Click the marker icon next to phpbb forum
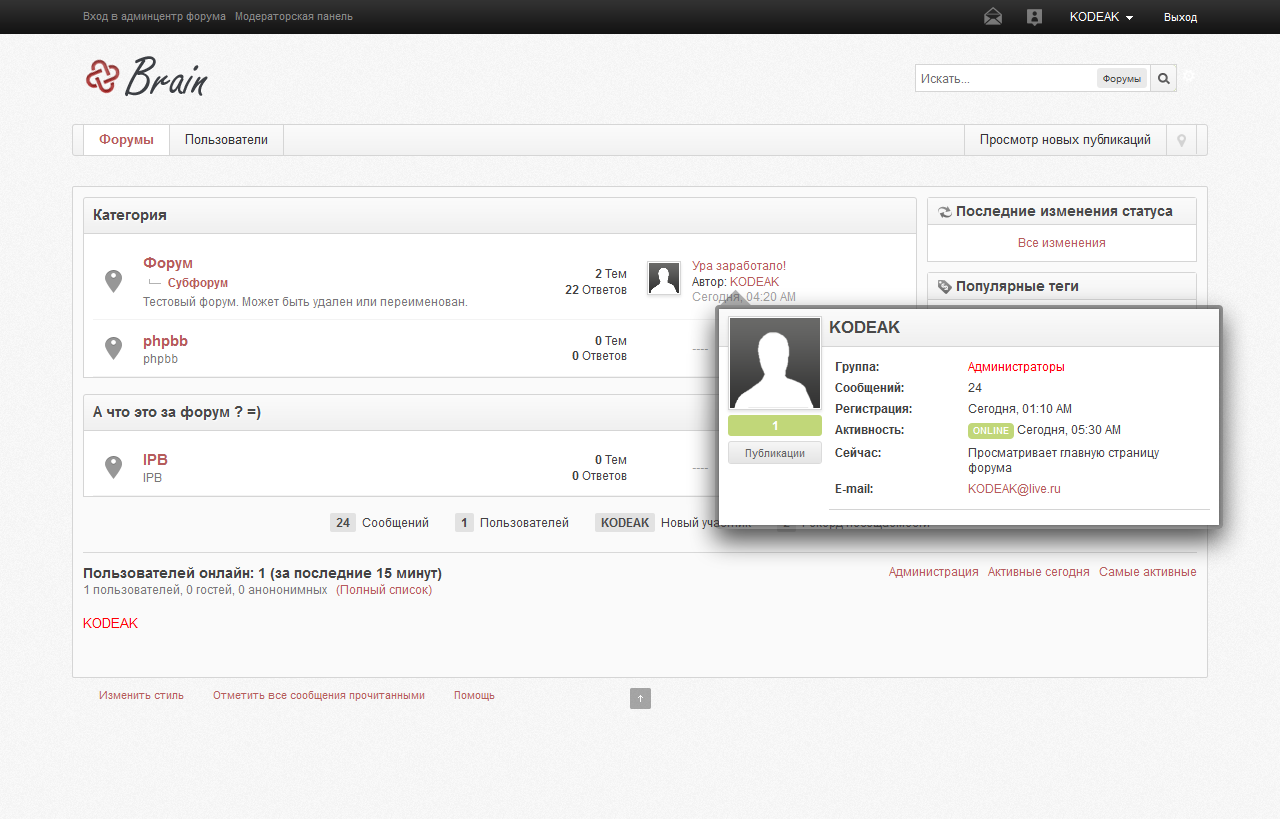Screen dimensions: 1280x819 pos(114,348)
